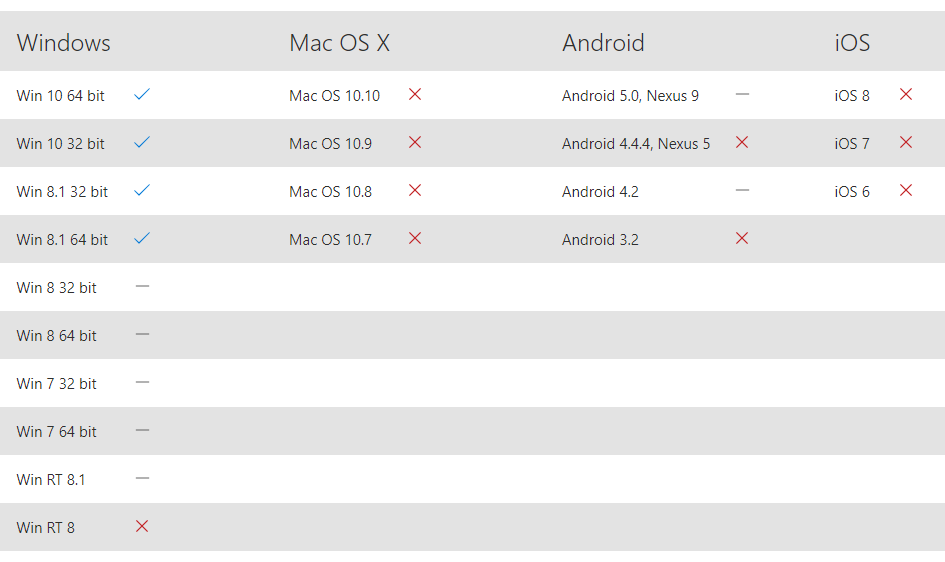
Task: Select the iOS column header
Action: [x=852, y=43]
